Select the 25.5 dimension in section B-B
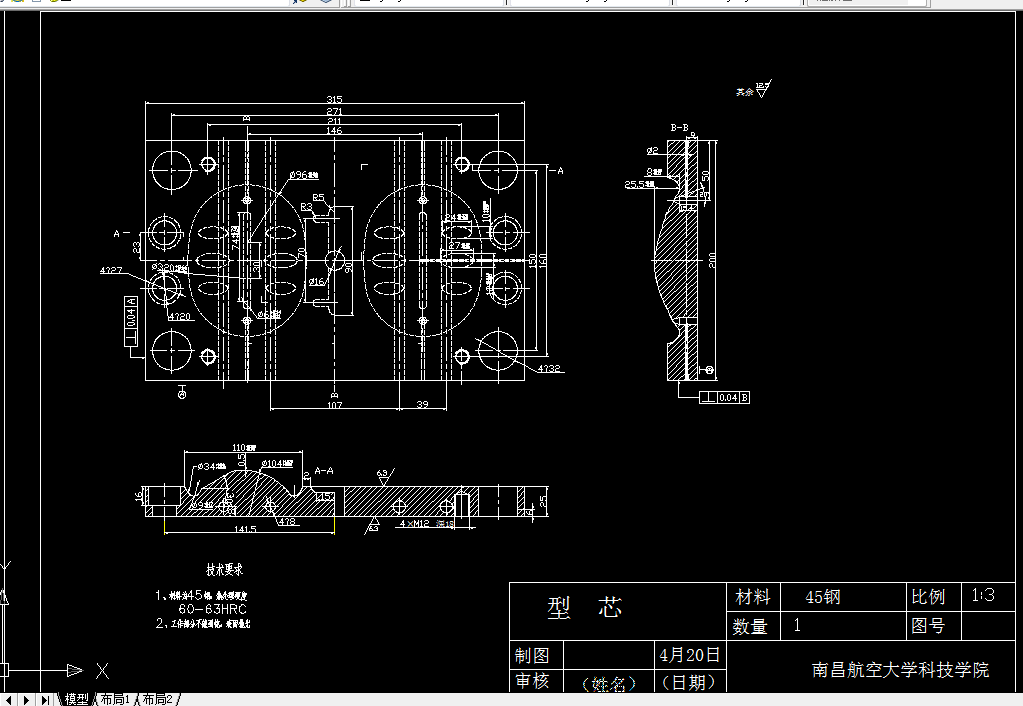 tap(639, 185)
